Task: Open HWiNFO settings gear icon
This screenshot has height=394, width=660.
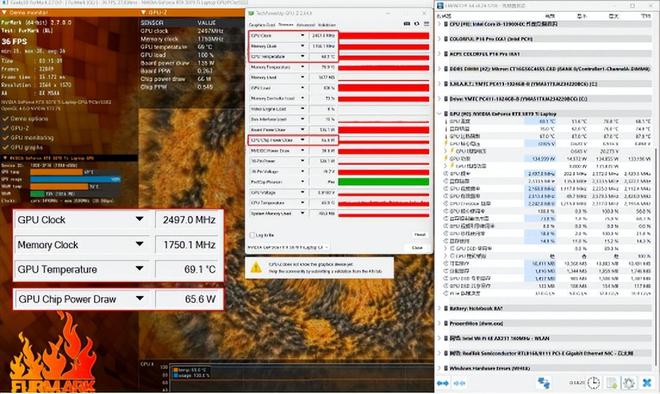Action: coord(629,383)
